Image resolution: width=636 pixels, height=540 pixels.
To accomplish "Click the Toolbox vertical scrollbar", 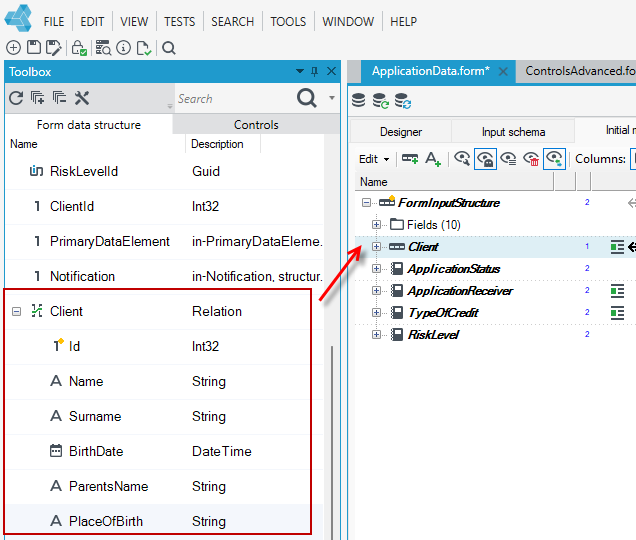I will tap(332, 441).
